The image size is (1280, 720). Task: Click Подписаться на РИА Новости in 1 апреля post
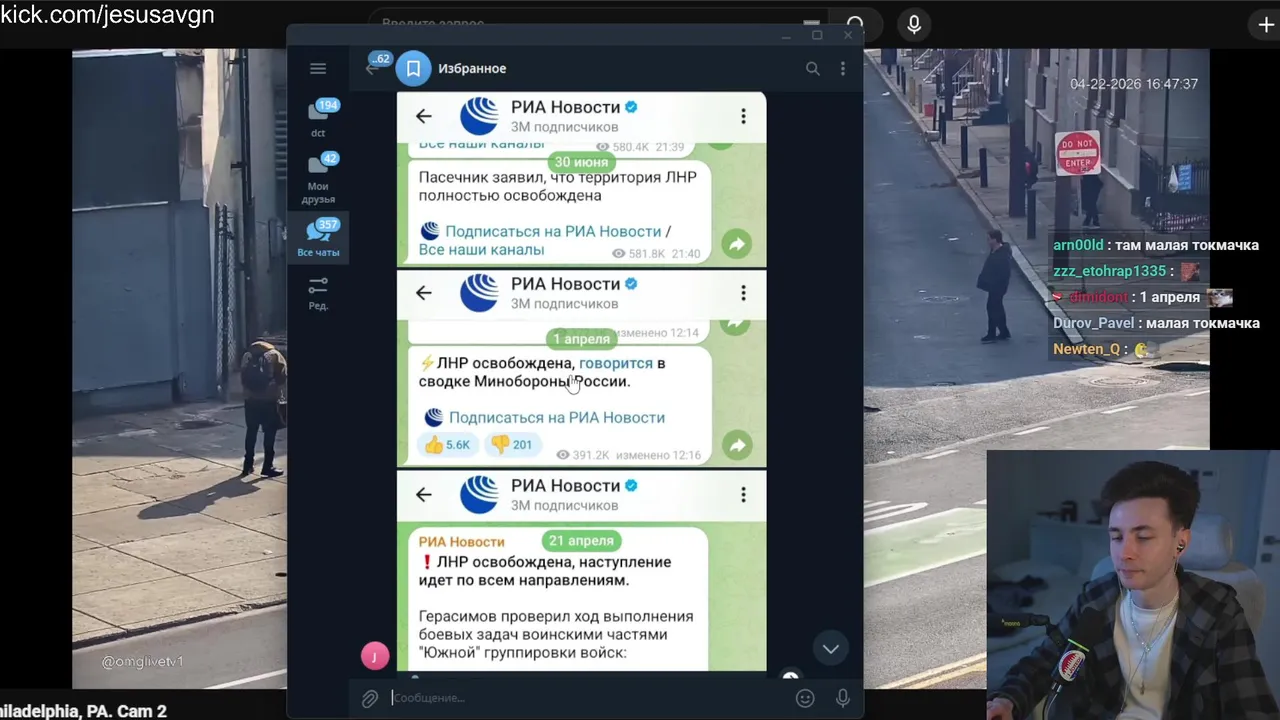557,417
